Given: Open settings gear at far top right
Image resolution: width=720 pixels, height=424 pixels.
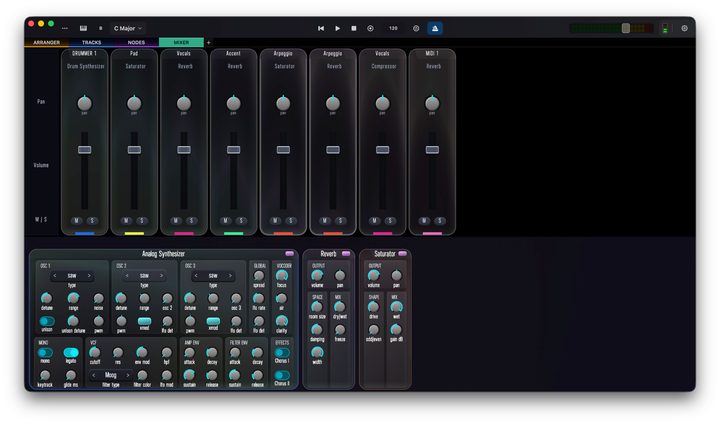Looking at the screenshot, I should (684, 28).
